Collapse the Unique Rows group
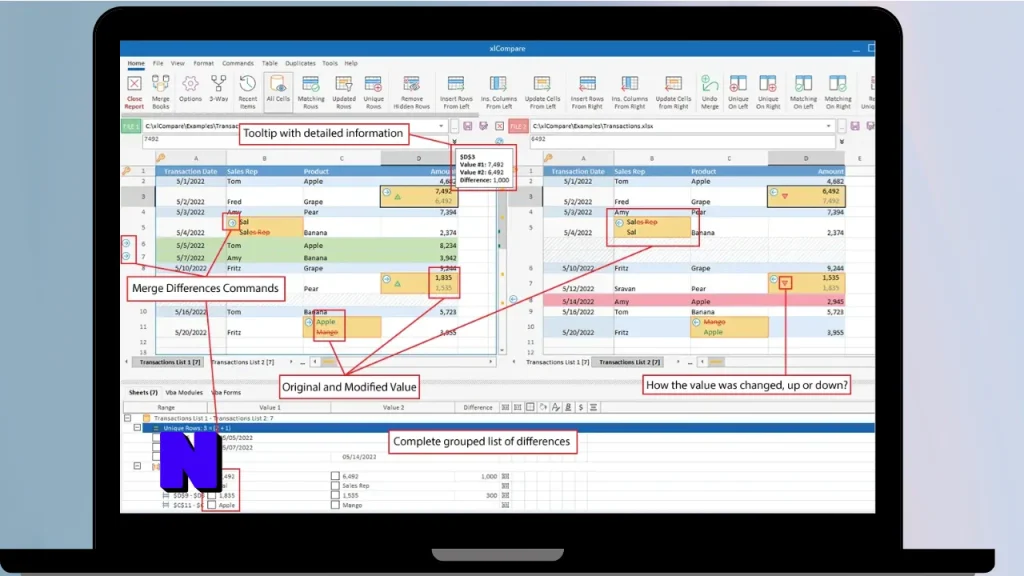Screen dimensions: 1024x576 point(137,428)
